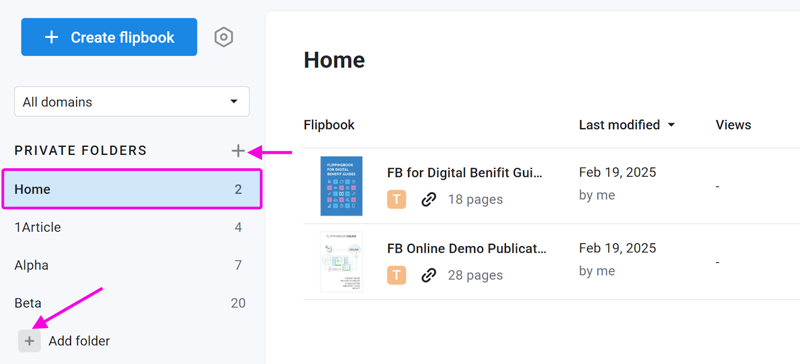Open the Beta folder
This screenshot has width=800, height=364.
click(x=132, y=303)
